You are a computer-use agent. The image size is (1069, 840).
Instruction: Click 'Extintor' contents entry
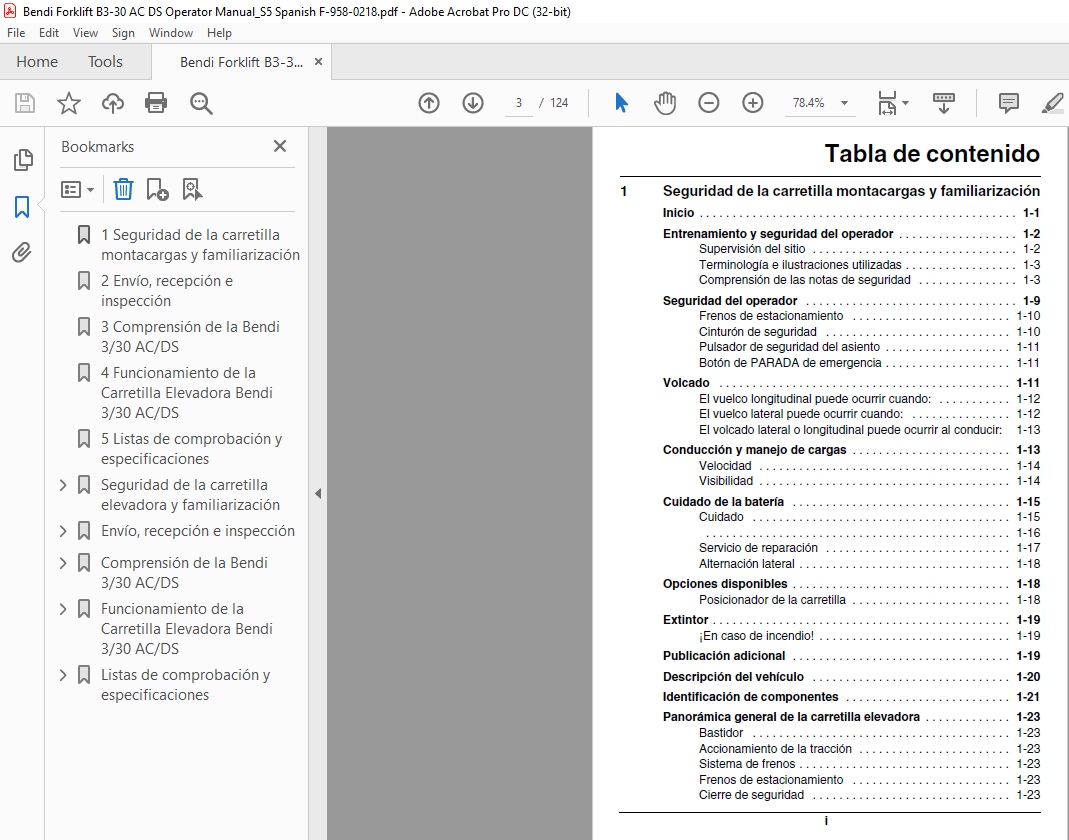click(x=685, y=620)
